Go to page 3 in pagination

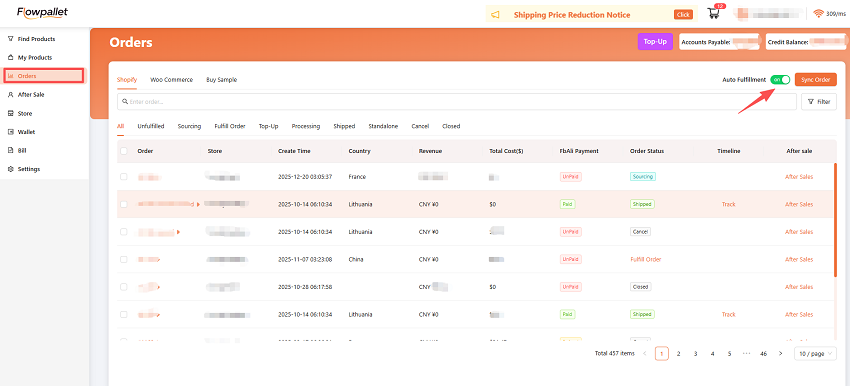coord(696,353)
